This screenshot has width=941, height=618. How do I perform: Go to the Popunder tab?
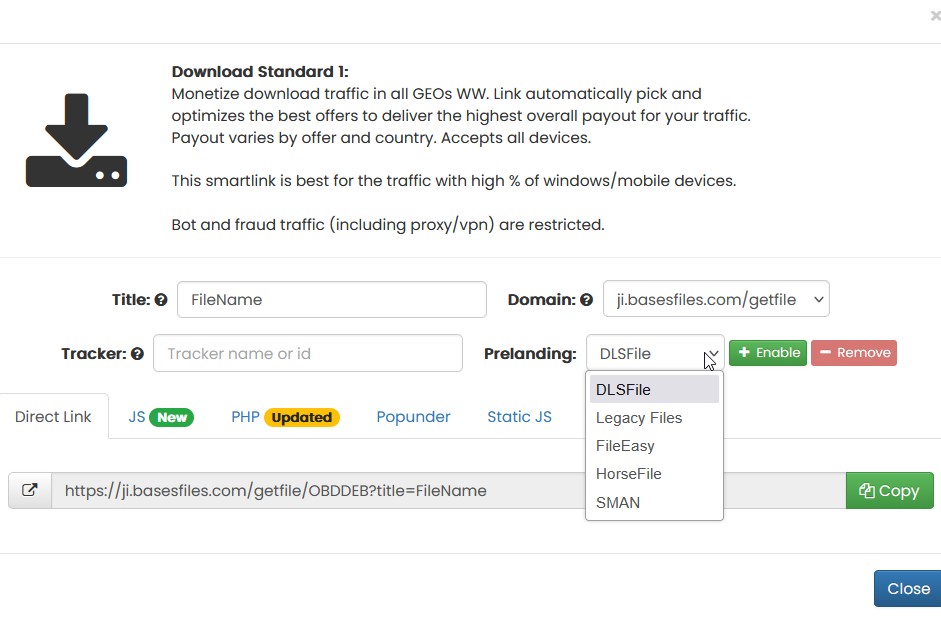pyautogui.click(x=413, y=417)
